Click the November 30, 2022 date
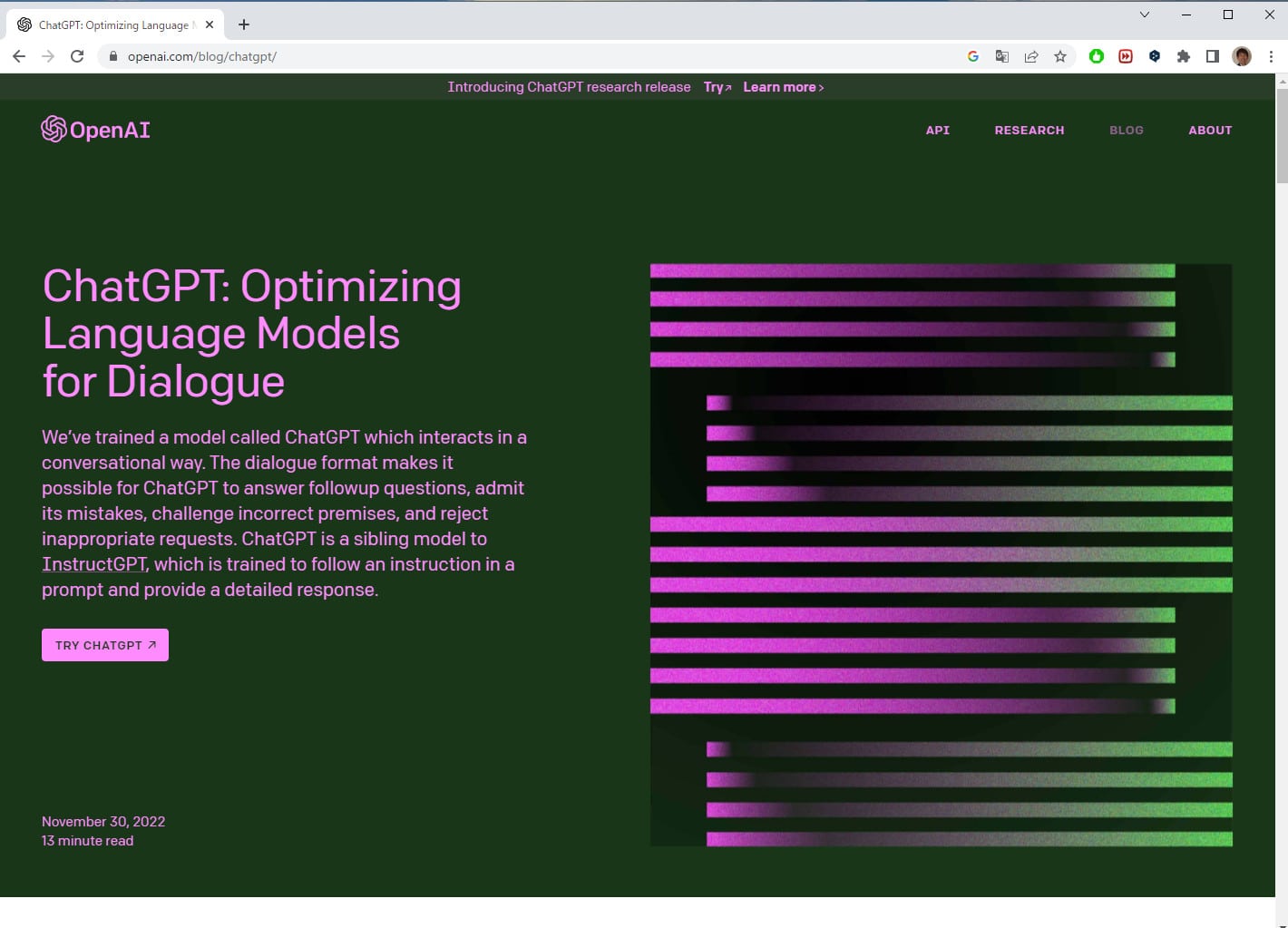 (x=103, y=821)
